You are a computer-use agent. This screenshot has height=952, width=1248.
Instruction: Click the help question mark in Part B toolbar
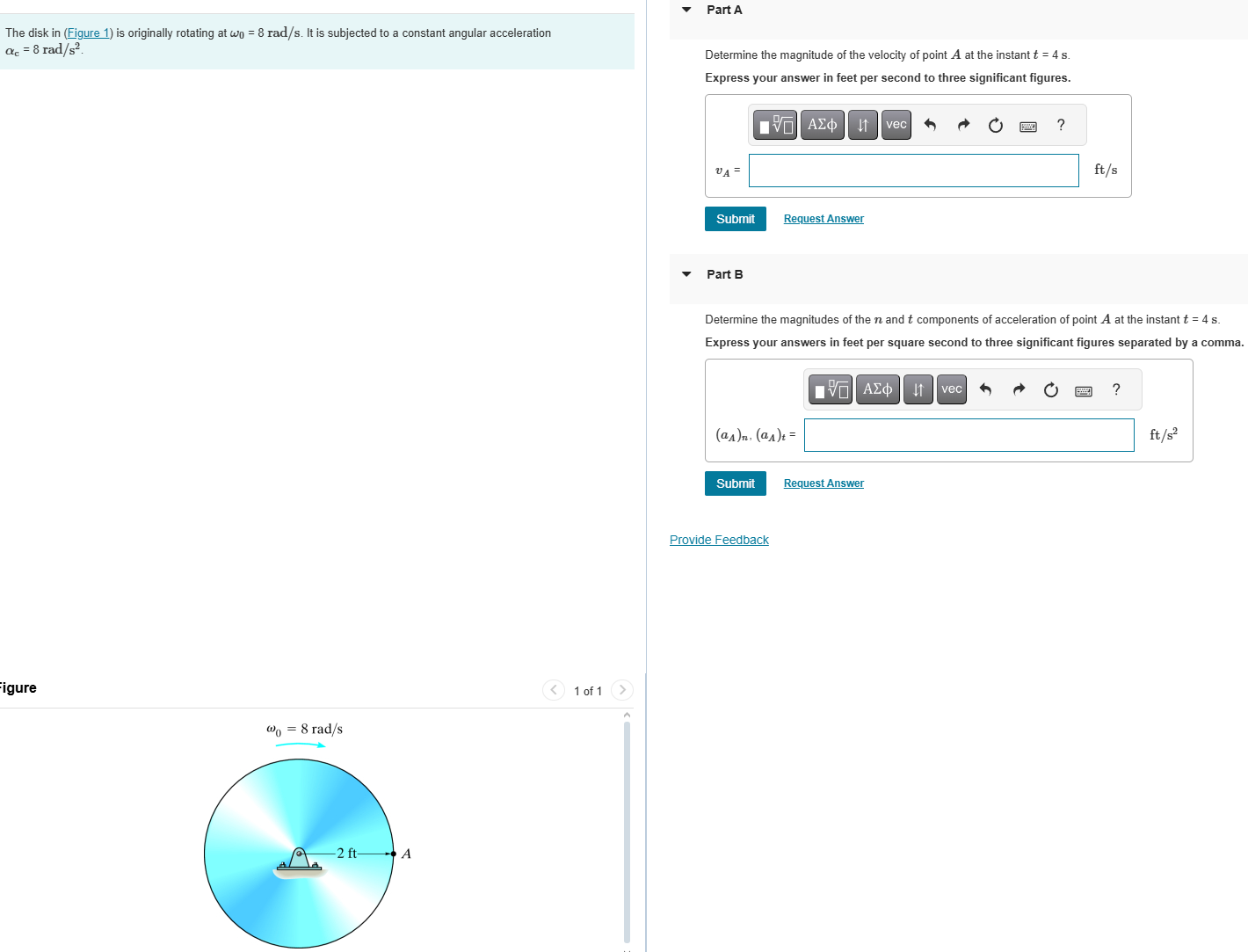1115,389
